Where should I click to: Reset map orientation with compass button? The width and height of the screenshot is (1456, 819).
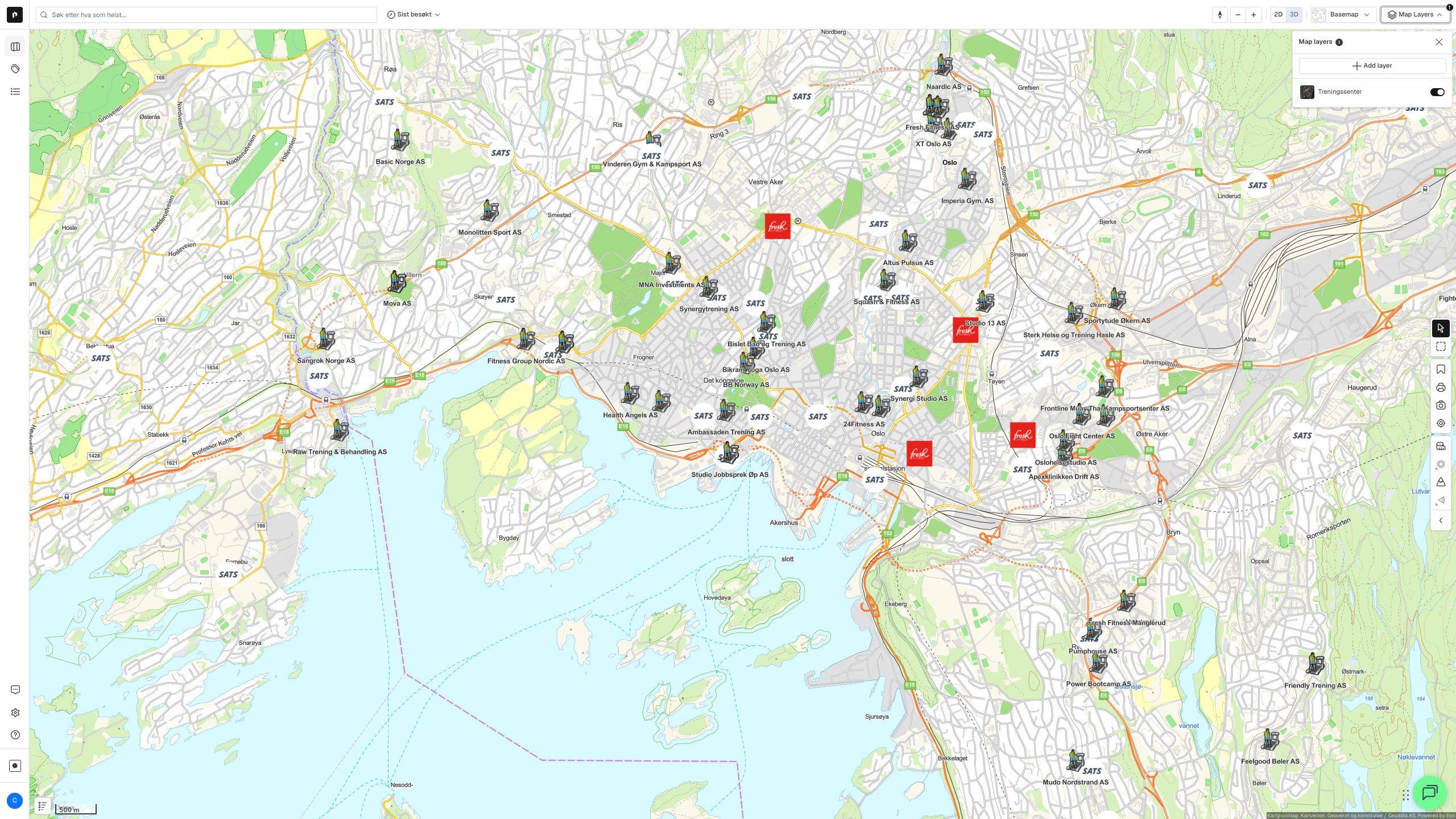point(1220,15)
